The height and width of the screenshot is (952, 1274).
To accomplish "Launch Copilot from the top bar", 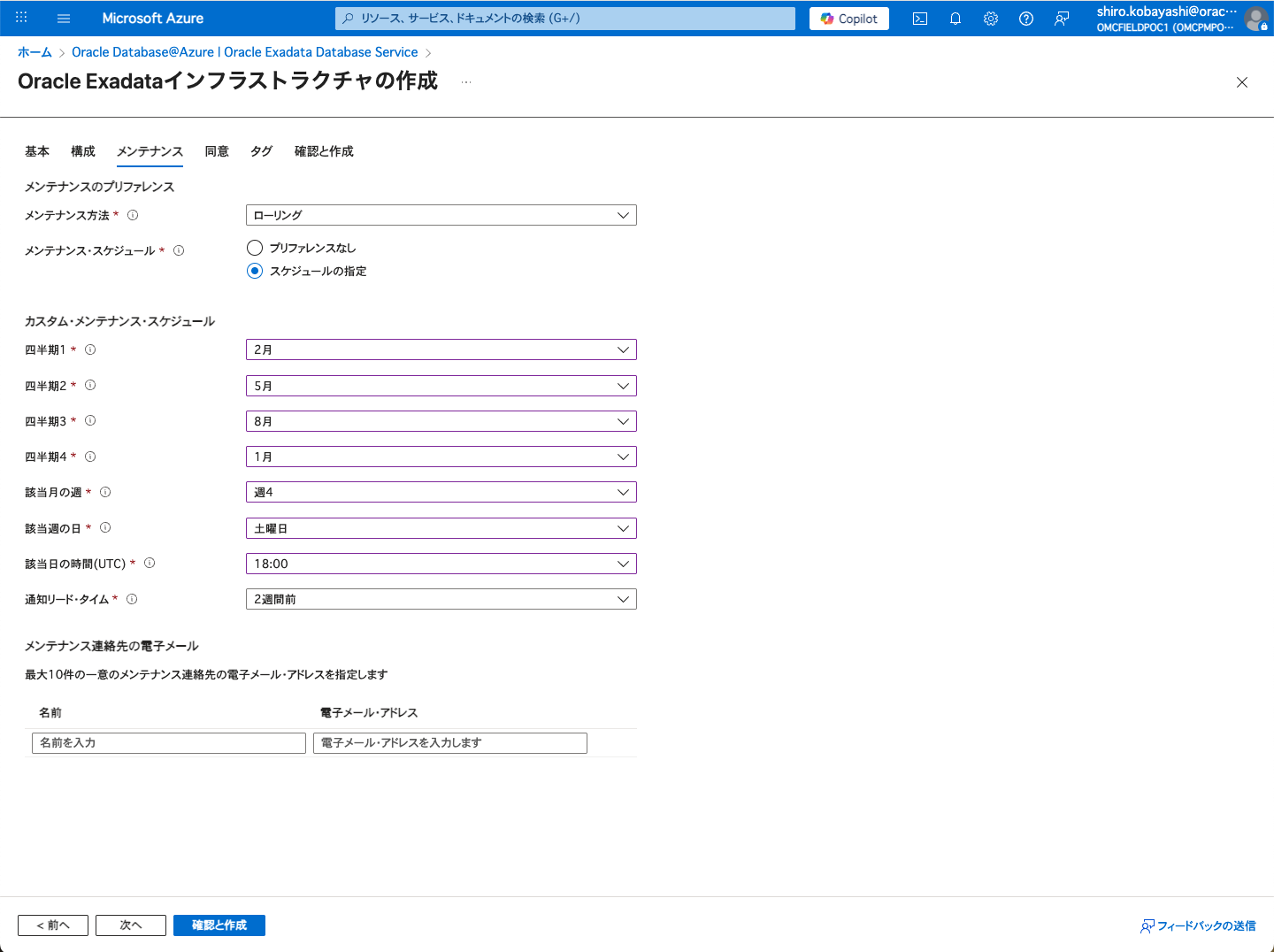I will click(x=848, y=18).
